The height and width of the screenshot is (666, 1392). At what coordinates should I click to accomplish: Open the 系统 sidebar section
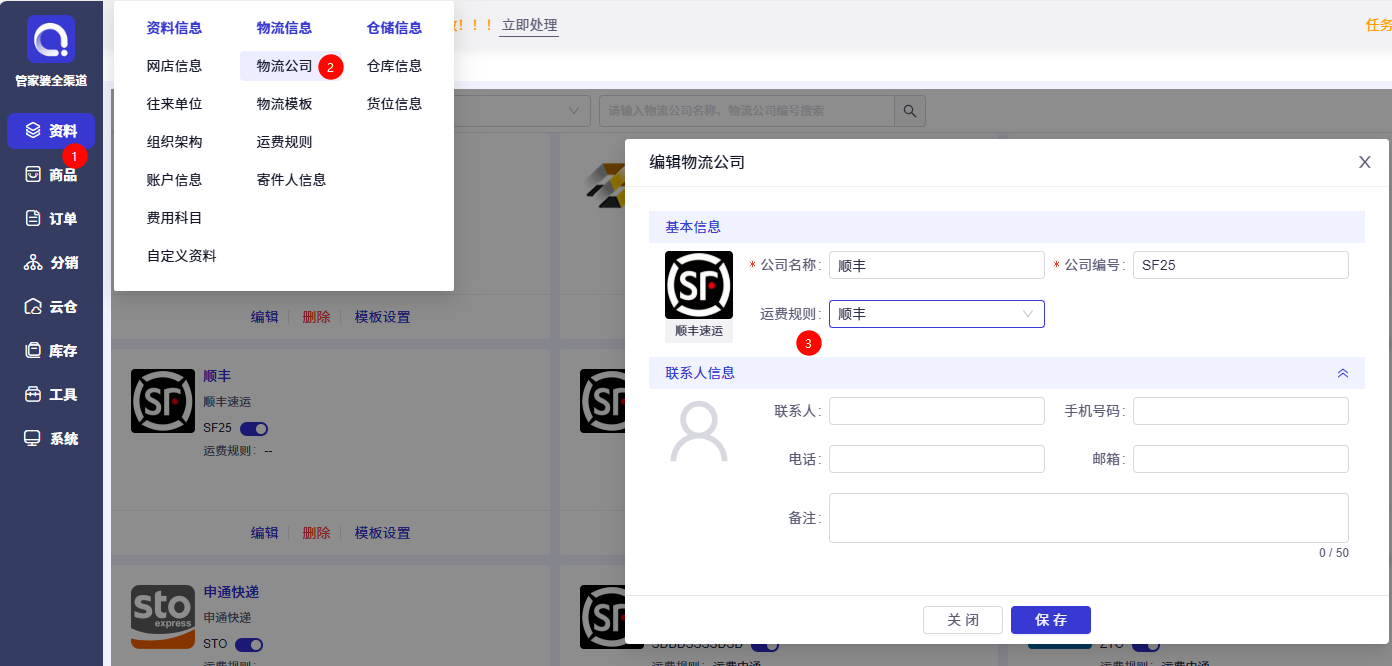click(x=51, y=439)
